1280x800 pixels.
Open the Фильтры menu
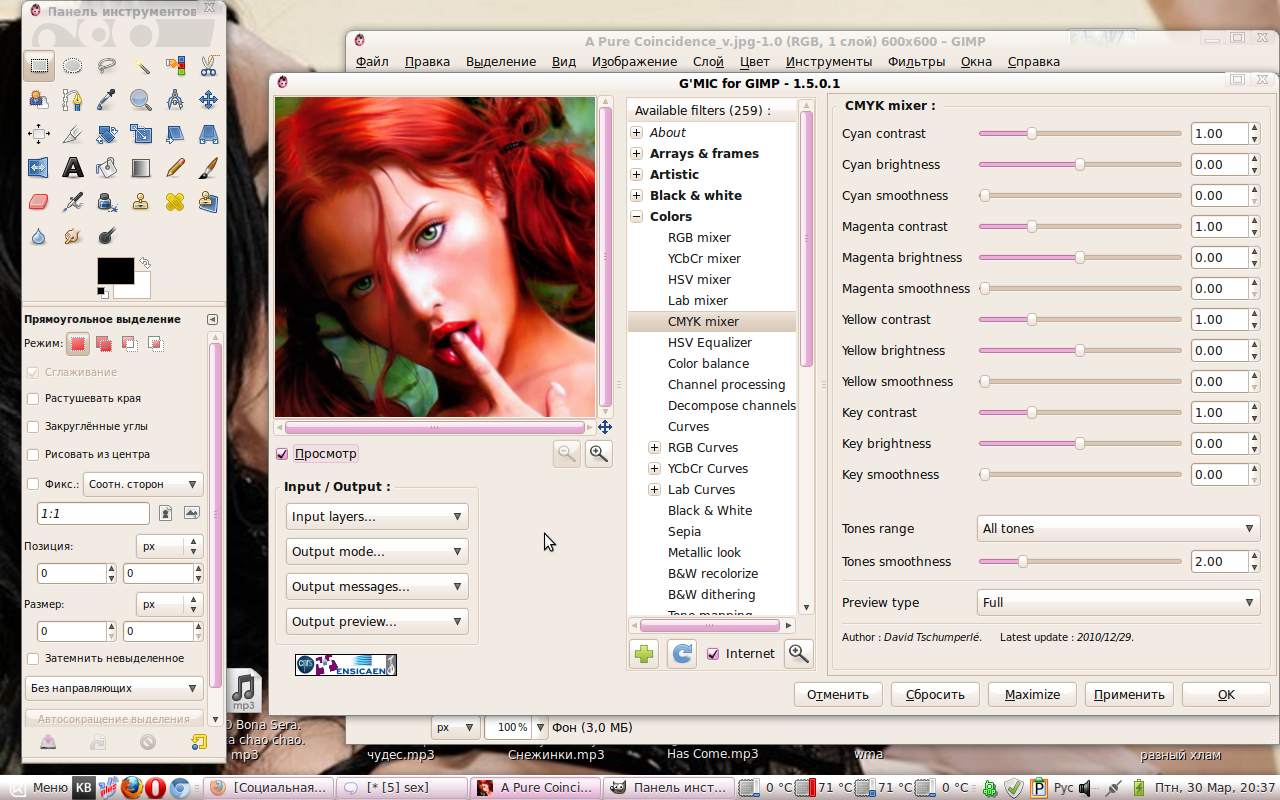point(916,61)
